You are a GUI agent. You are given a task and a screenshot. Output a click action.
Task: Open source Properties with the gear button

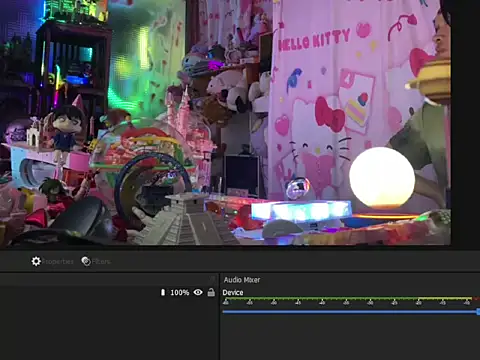[x=52, y=261]
